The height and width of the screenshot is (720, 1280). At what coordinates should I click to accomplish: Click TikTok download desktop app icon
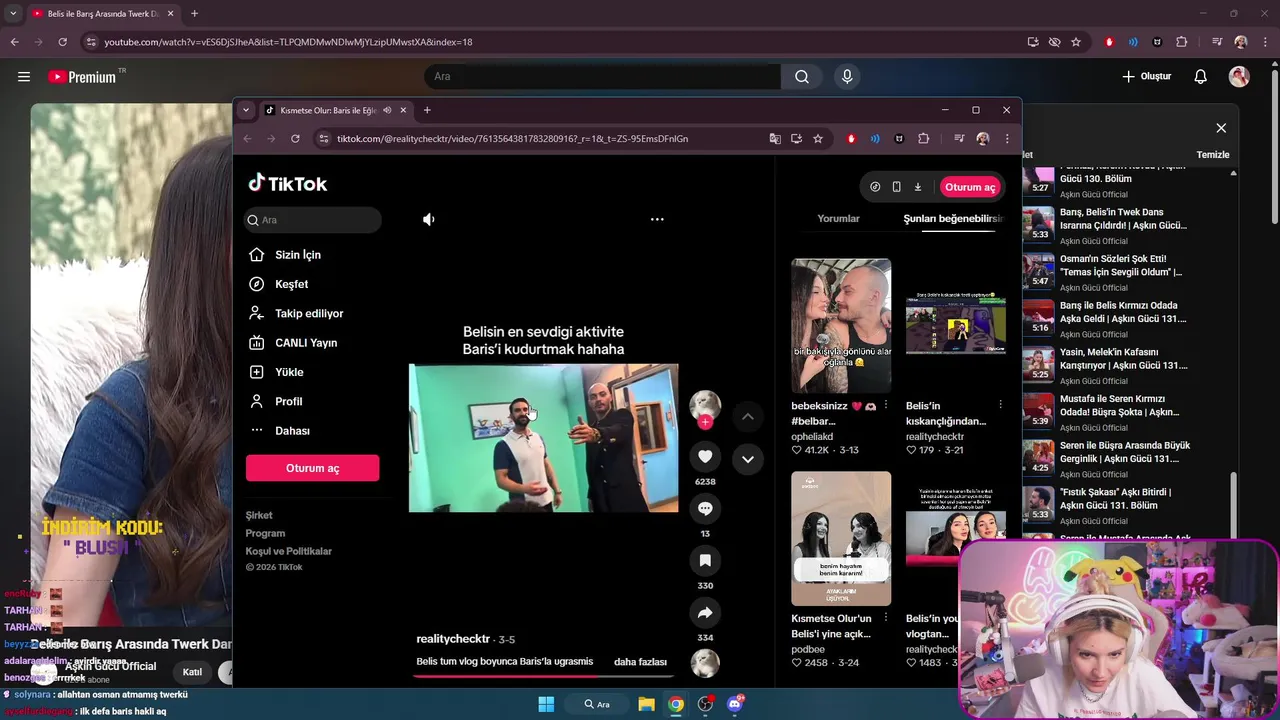coord(917,187)
